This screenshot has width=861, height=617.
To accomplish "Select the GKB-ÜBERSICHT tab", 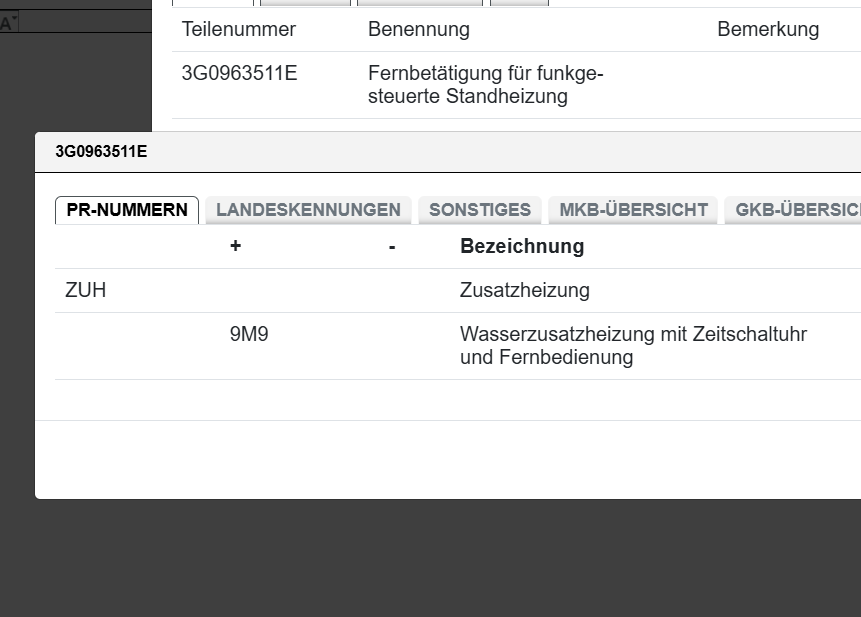I will pyautogui.click(x=797, y=210).
